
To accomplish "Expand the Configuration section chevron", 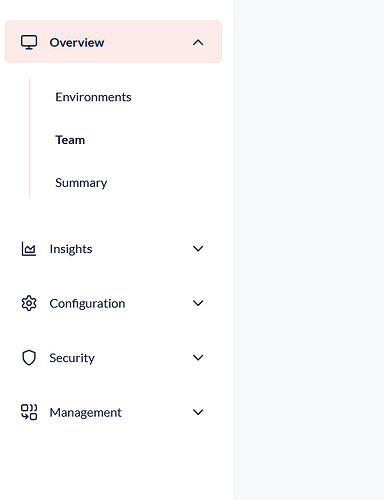I will point(198,303).
